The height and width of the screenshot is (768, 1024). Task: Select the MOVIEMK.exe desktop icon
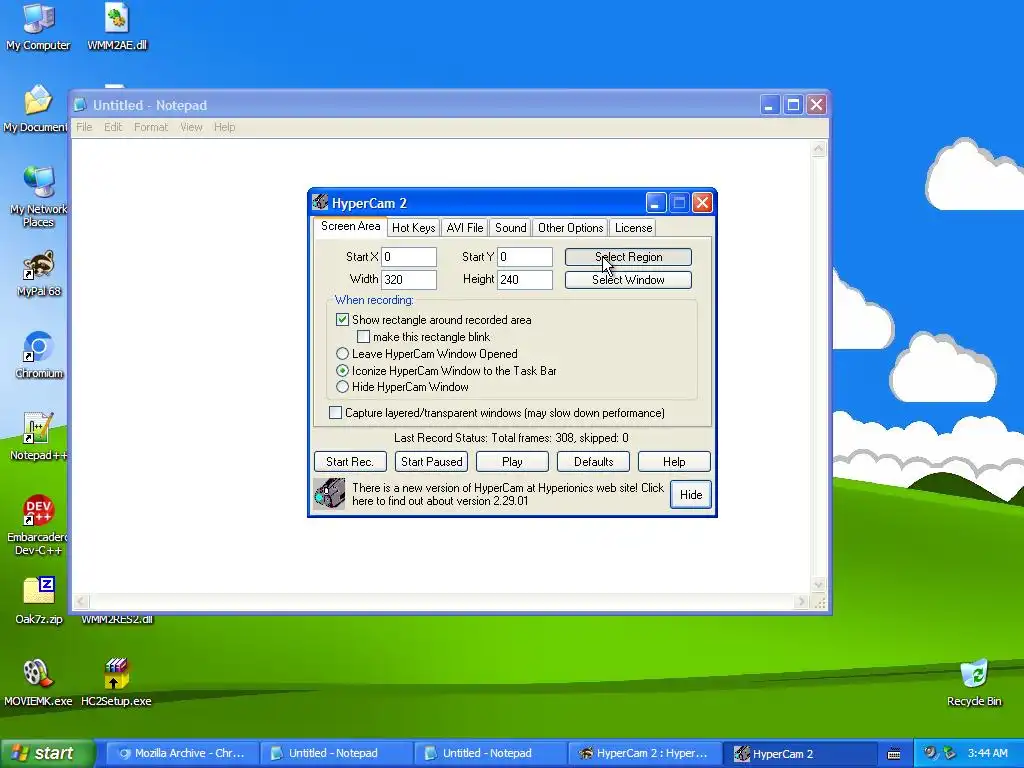point(38,683)
